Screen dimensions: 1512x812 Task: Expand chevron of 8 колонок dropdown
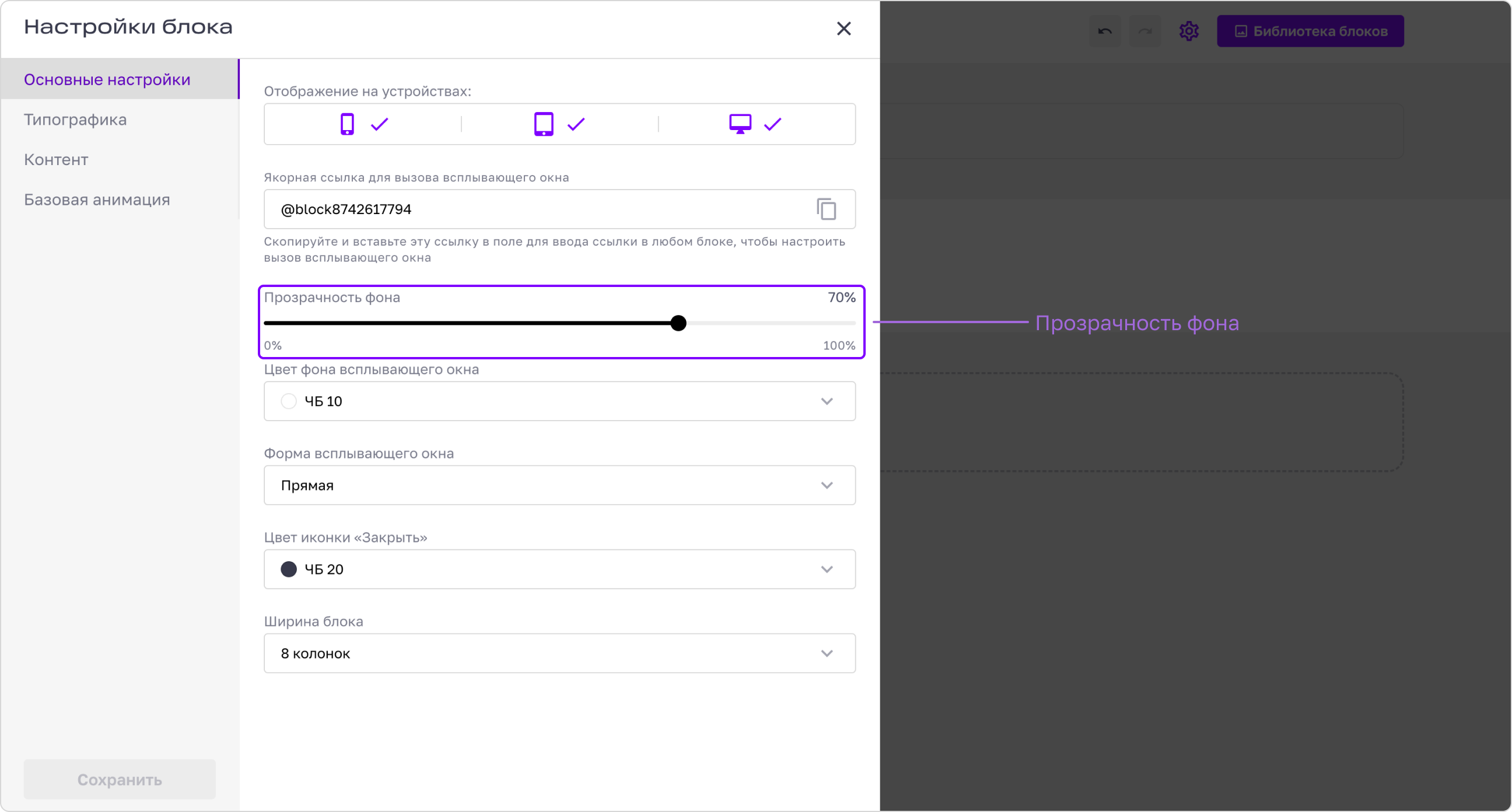point(827,653)
